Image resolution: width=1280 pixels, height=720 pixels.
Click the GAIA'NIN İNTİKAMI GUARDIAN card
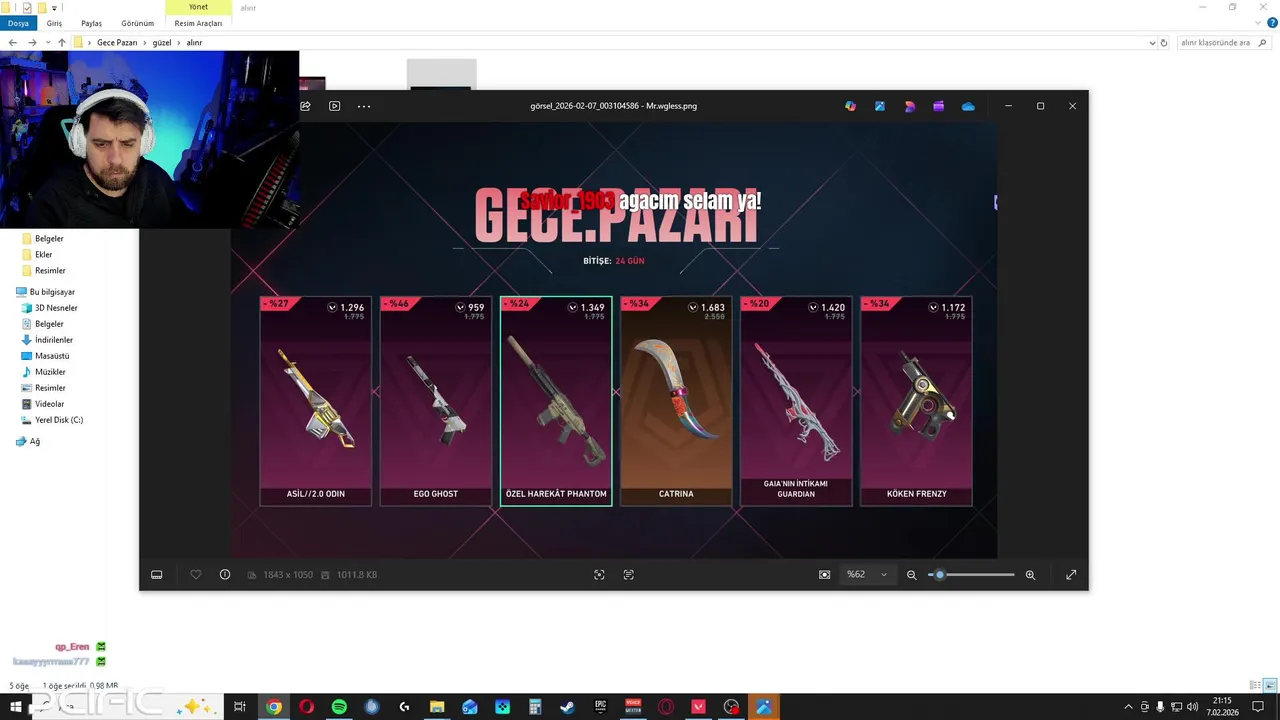pyautogui.click(x=796, y=401)
